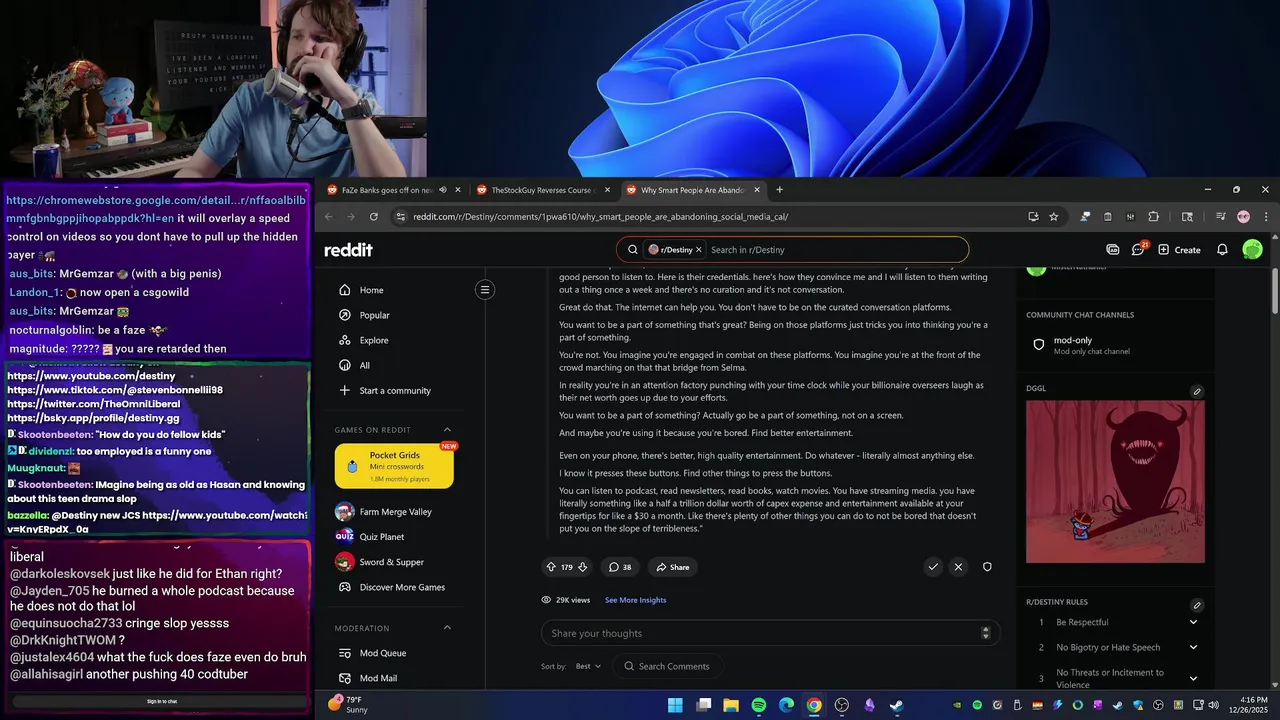The height and width of the screenshot is (720, 1280).
Task: Open the Reddit advertise icon
Action: [1113, 250]
